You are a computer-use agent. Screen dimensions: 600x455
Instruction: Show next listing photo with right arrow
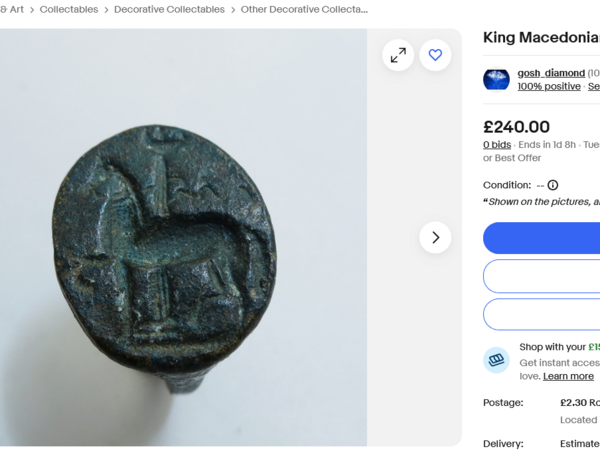(435, 237)
